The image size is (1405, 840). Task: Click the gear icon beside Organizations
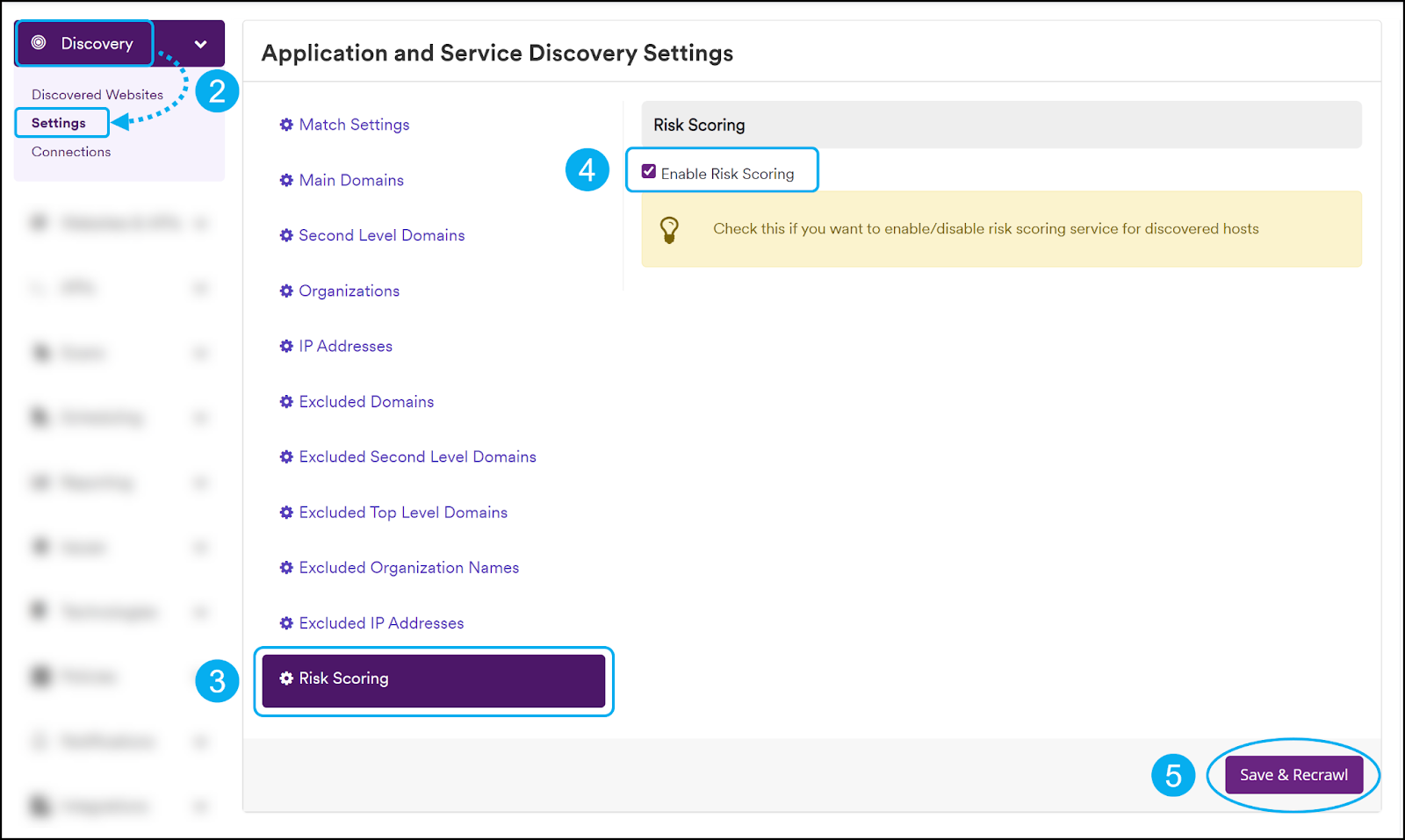[286, 291]
